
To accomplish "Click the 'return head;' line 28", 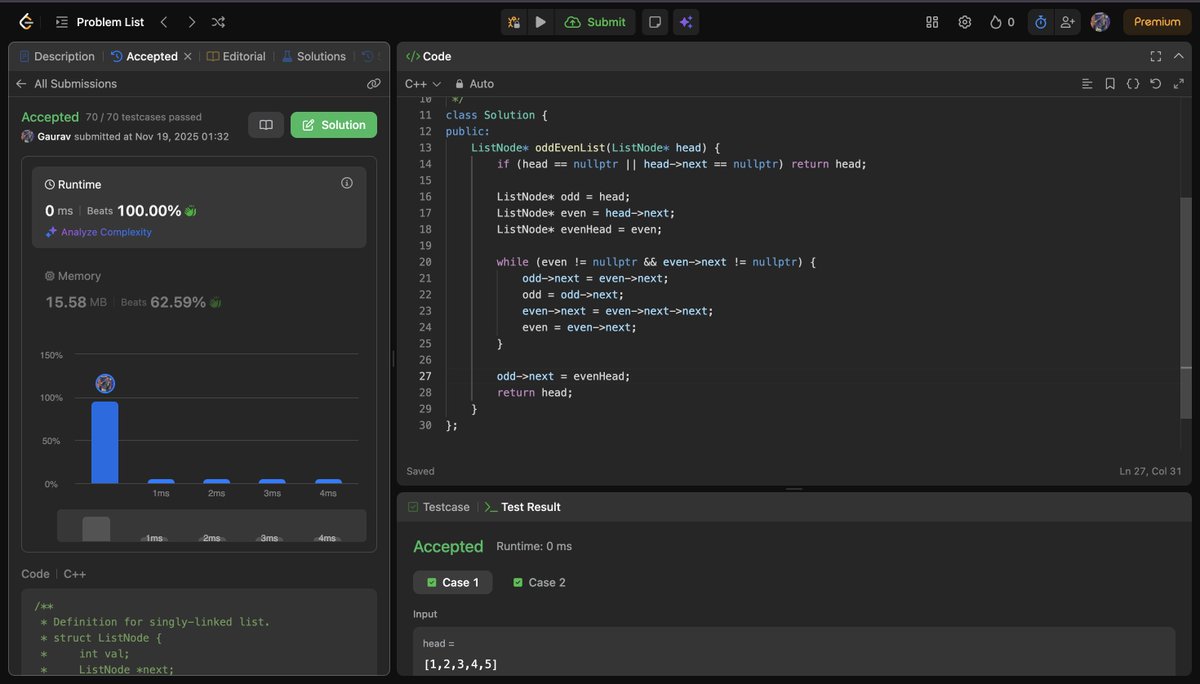I will 535,392.
